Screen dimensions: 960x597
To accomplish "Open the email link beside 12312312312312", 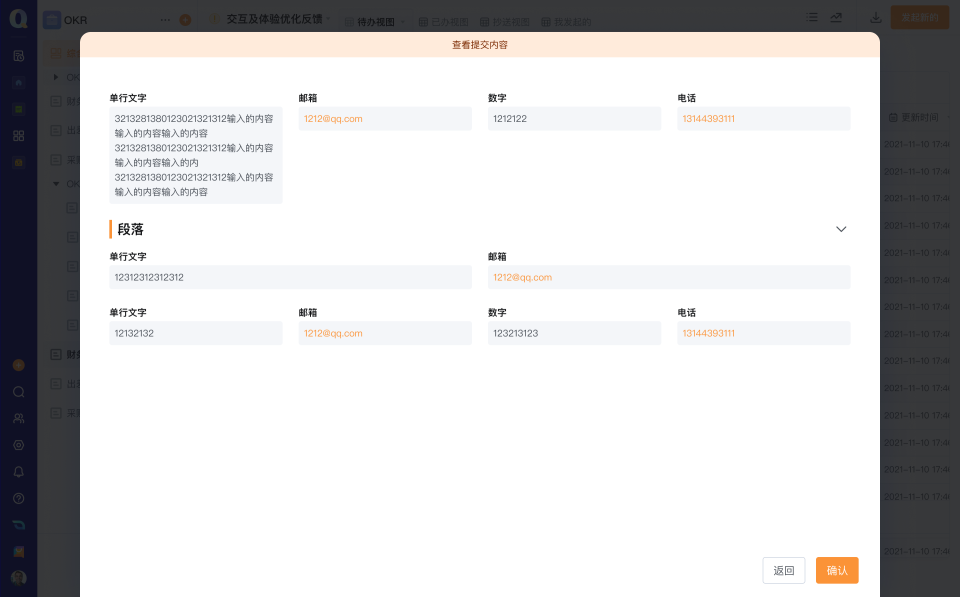I will pos(522,277).
